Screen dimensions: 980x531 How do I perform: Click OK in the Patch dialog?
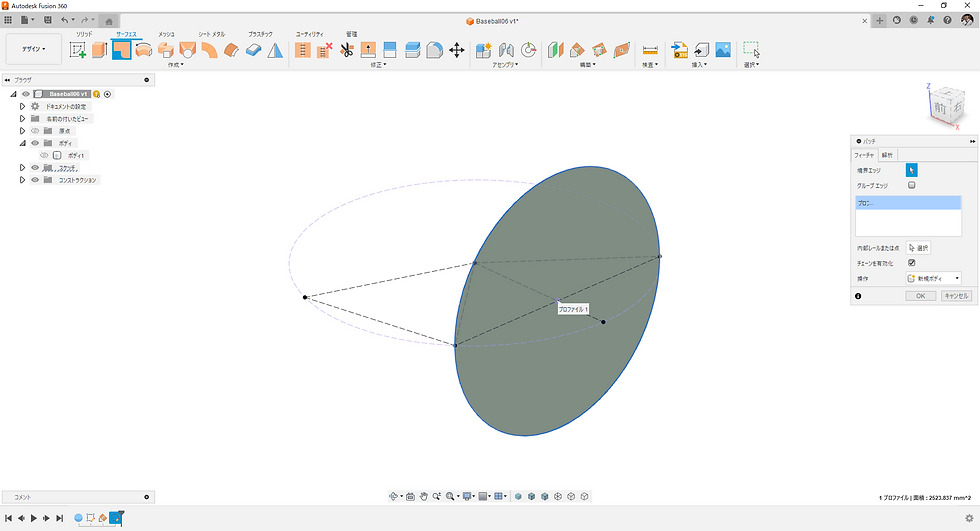tap(921, 296)
